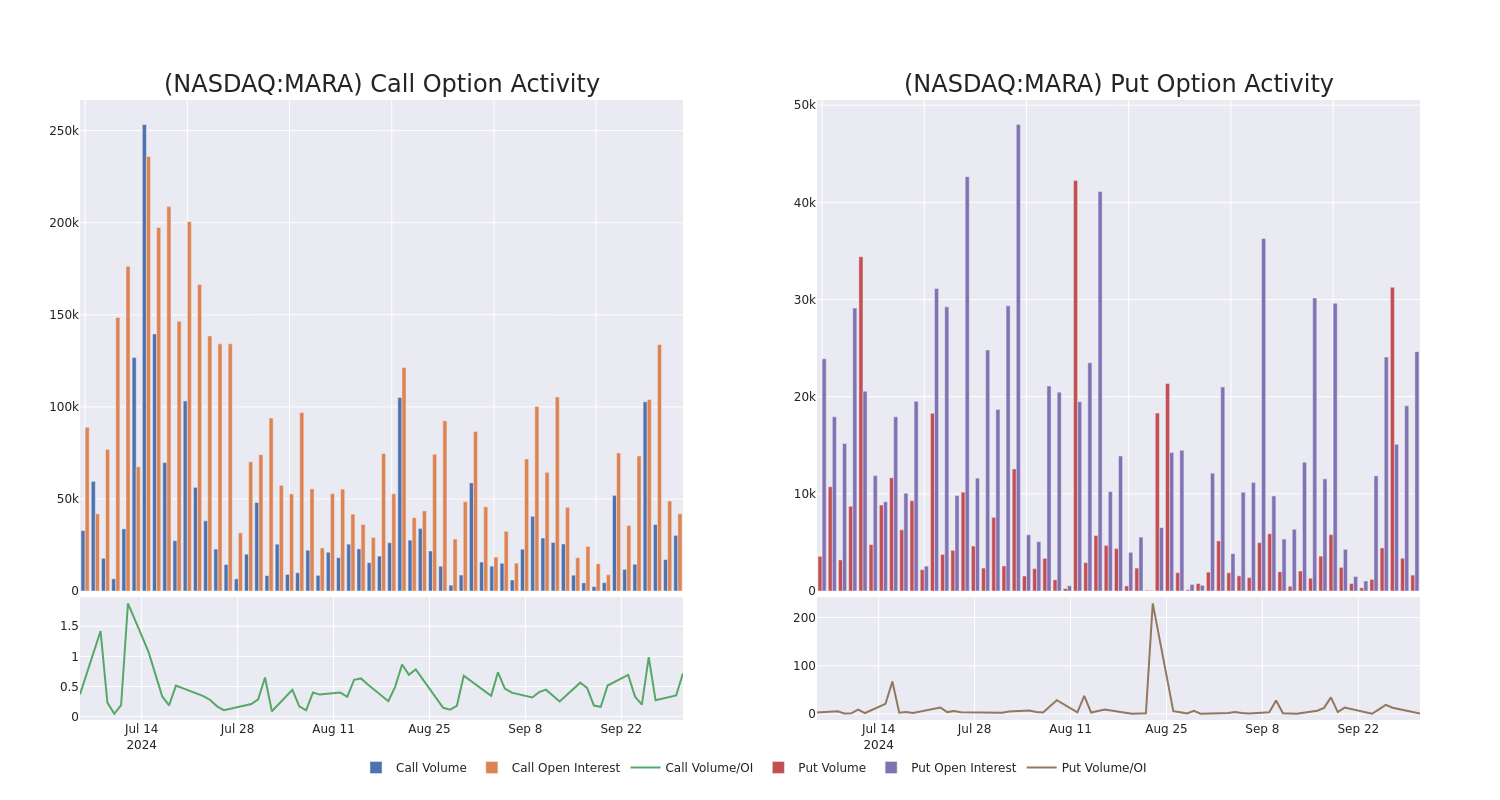Click the spike peak of Put Volume/OI line
The height and width of the screenshot is (800, 1500).
(x=1152, y=603)
